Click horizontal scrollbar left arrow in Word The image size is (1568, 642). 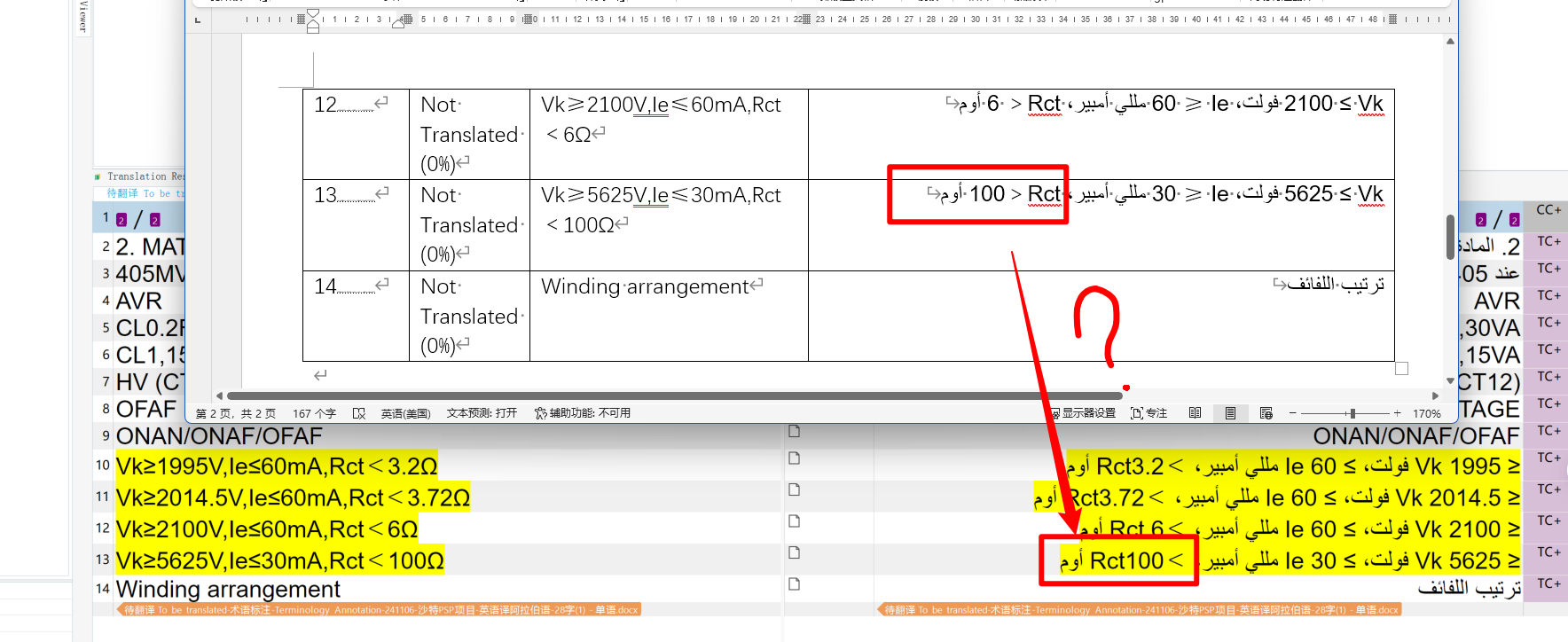219,395
